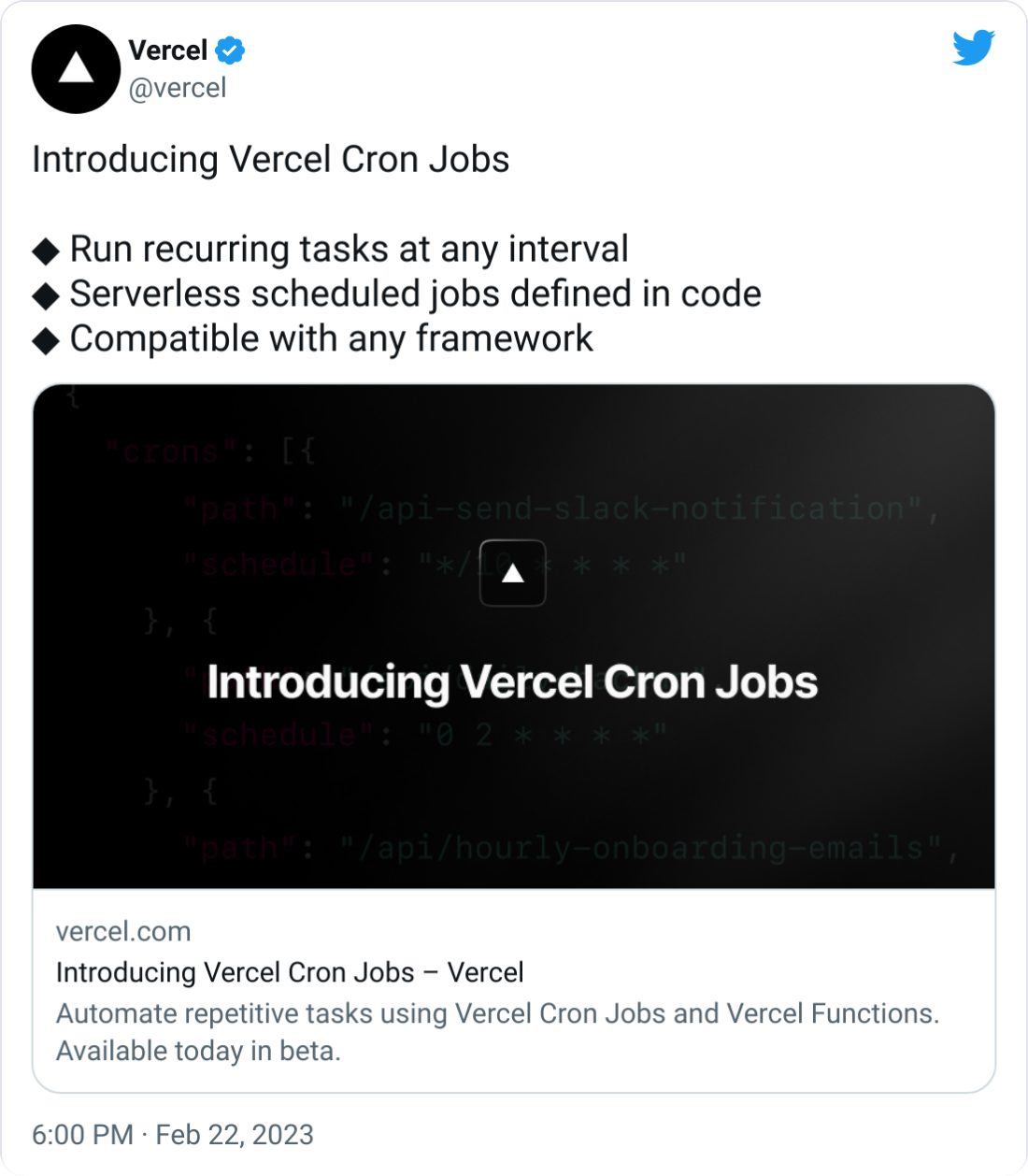The image size is (1028, 1176).
Task: Visit the vercel.com domain link
Action: pyautogui.click(x=123, y=931)
